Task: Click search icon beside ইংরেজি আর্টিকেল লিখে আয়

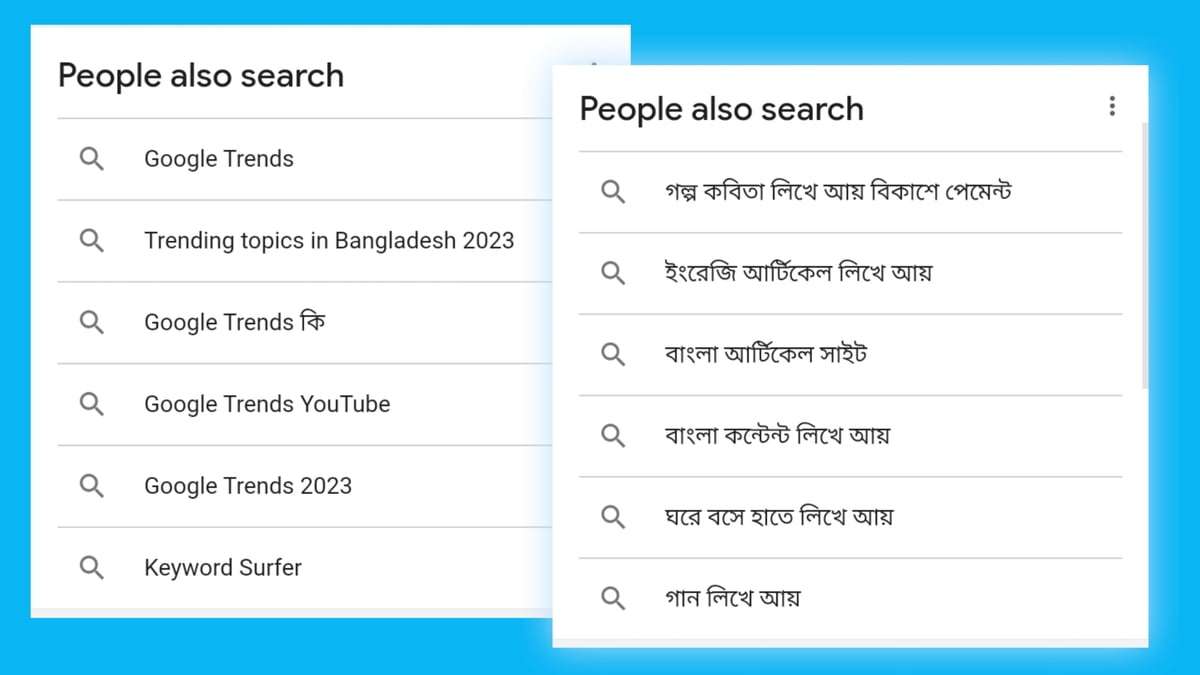Action: (x=613, y=273)
